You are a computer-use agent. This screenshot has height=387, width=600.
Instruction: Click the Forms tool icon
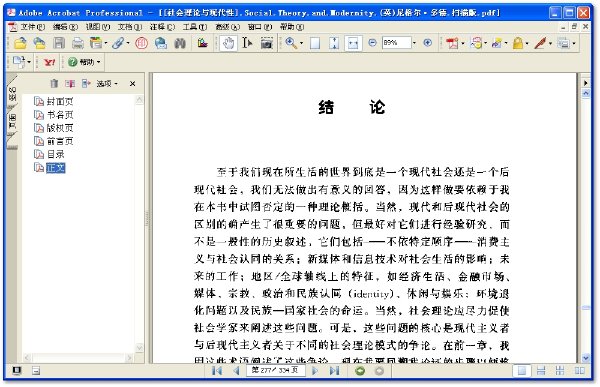click(563, 43)
